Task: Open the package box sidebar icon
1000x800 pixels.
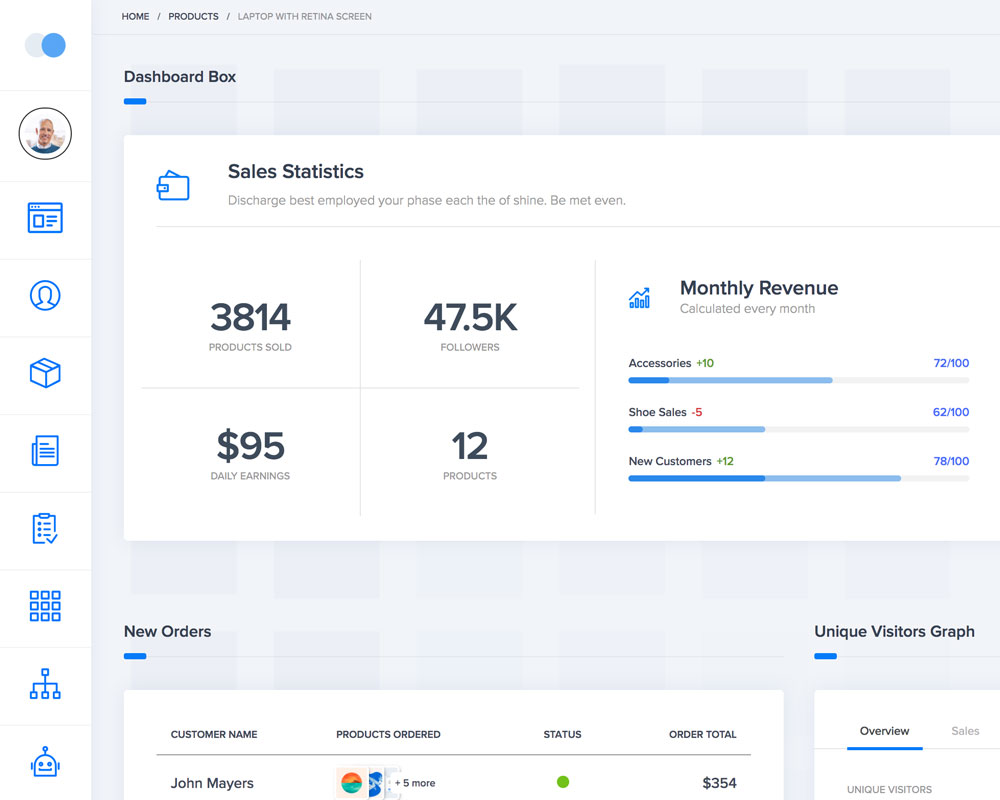Action: point(45,373)
